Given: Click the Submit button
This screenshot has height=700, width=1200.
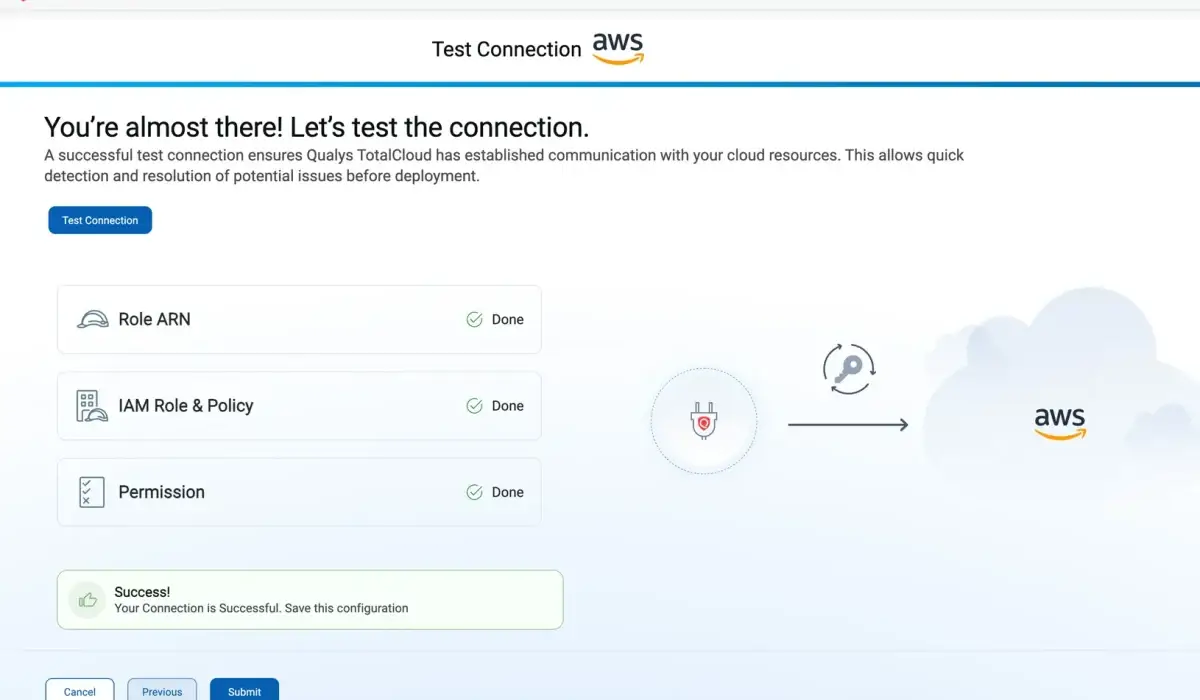Looking at the screenshot, I should pyautogui.click(x=244, y=690).
